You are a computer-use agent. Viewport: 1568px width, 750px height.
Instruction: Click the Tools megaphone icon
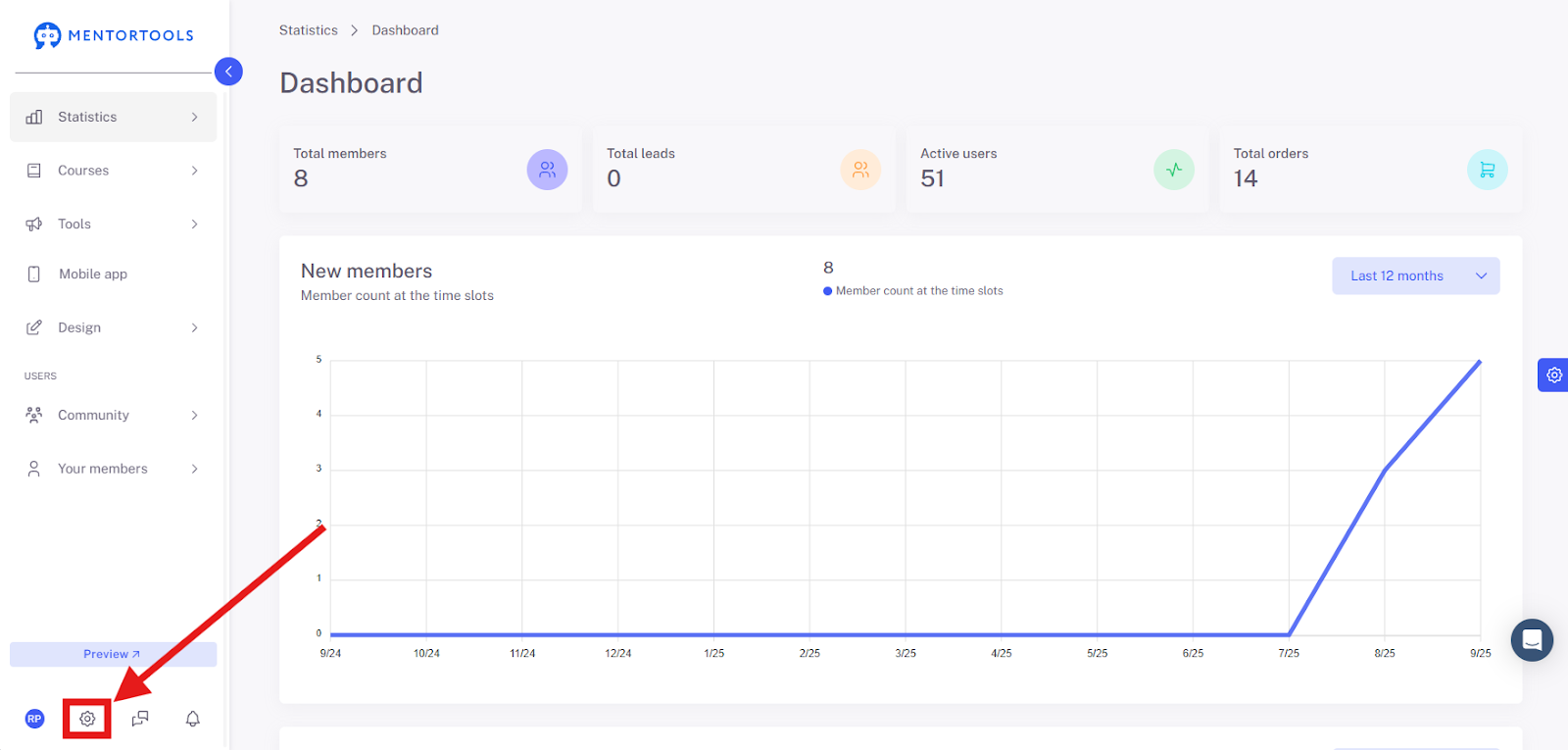(34, 225)
